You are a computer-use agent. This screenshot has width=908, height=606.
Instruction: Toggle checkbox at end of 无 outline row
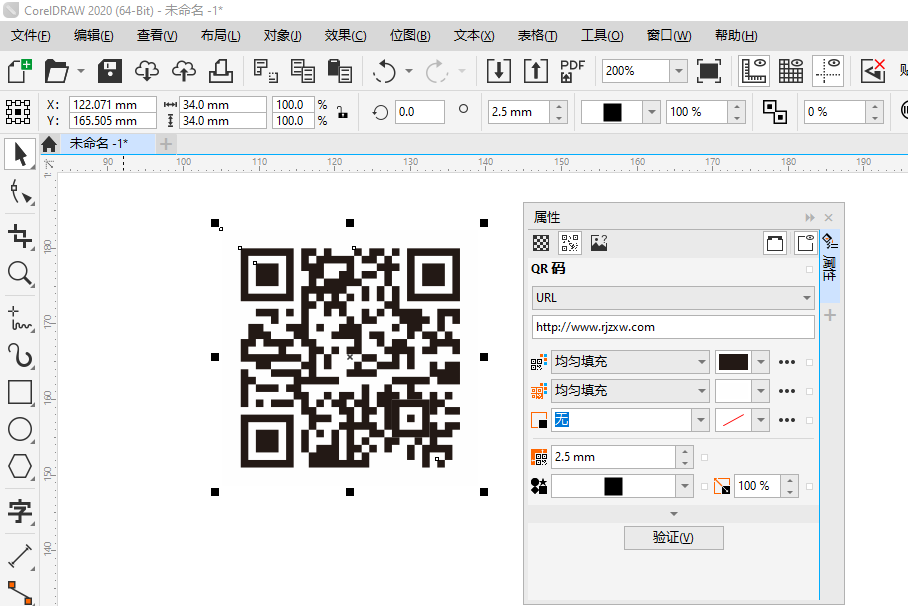point(810,420)
